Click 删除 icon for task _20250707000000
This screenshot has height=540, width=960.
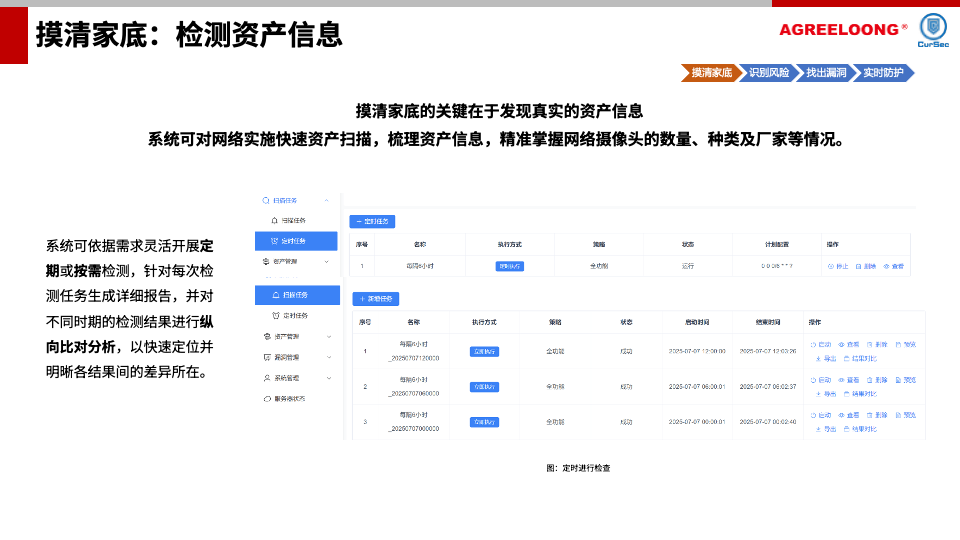coord(869,415)
